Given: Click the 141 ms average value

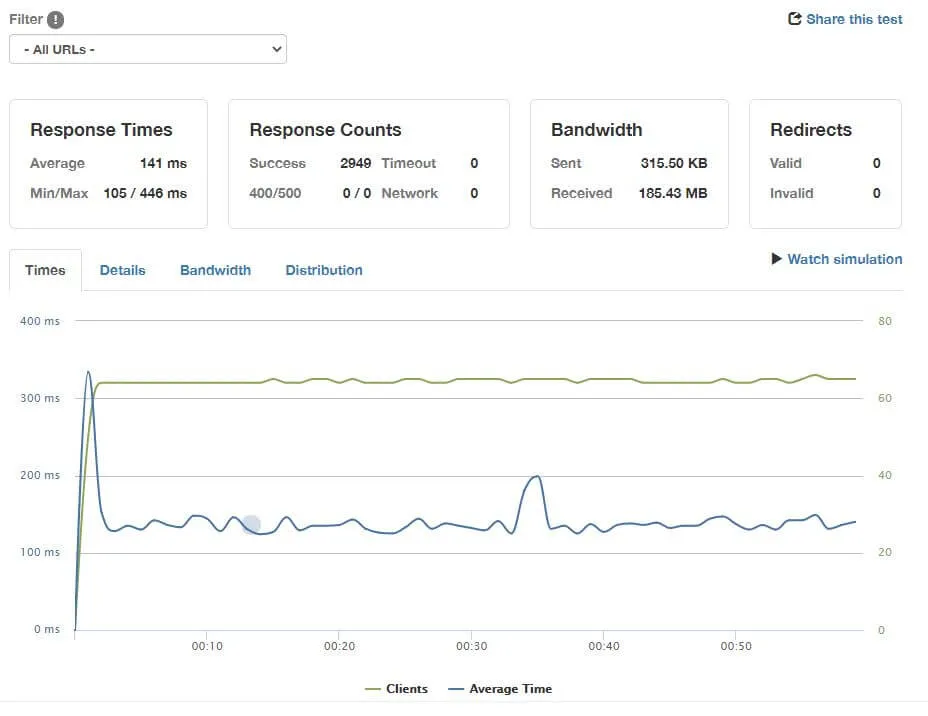Looking at the screenshot, I should [x=163, y=163].
